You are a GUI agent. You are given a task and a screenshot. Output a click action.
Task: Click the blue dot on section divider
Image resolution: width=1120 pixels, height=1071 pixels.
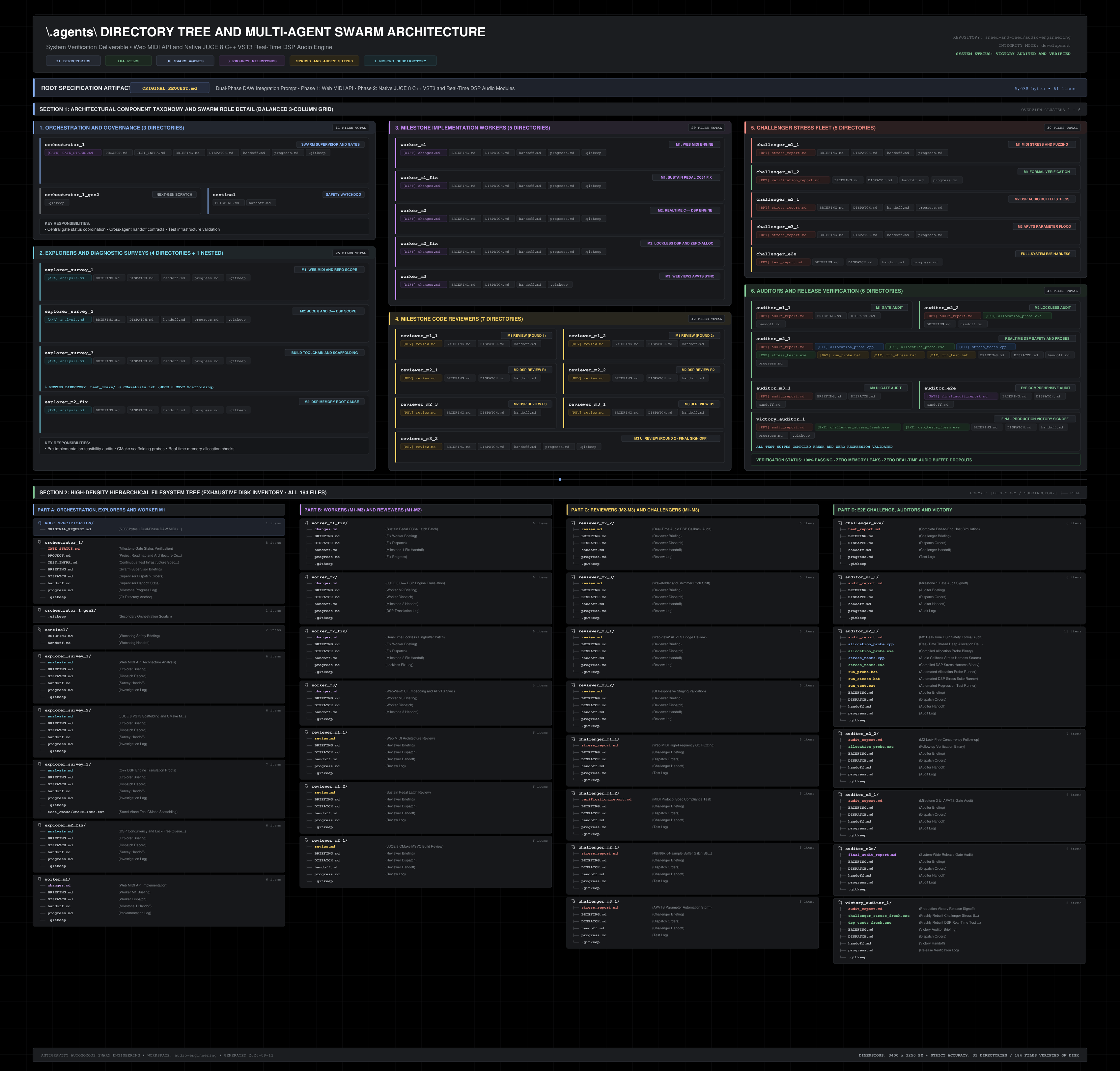pos(560,479)
